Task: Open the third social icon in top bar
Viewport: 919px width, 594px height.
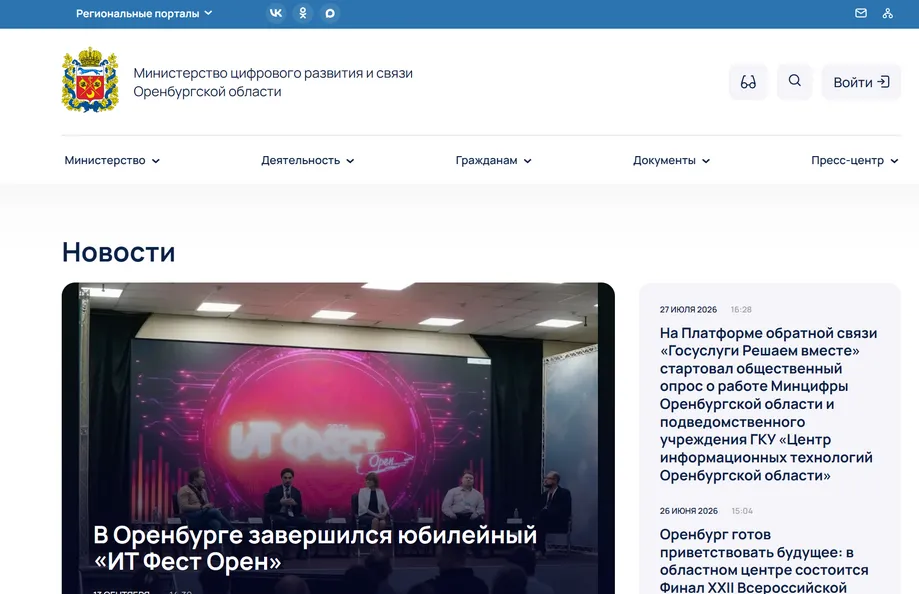Action: coord(330,13)
